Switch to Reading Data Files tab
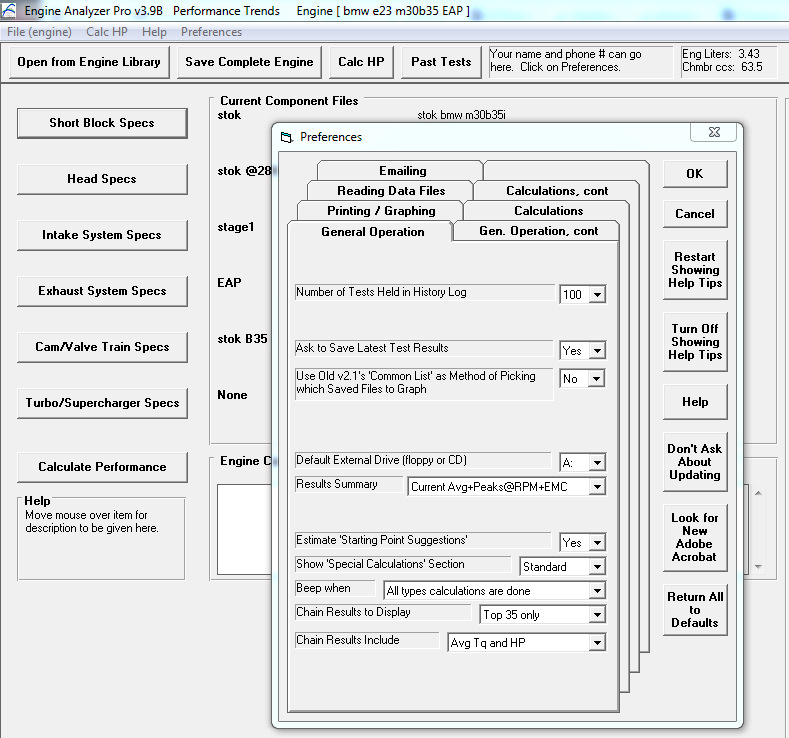Image resolution: width=789 pixels, height=738 pixels. pyautogui.click(x=390, y=191)
